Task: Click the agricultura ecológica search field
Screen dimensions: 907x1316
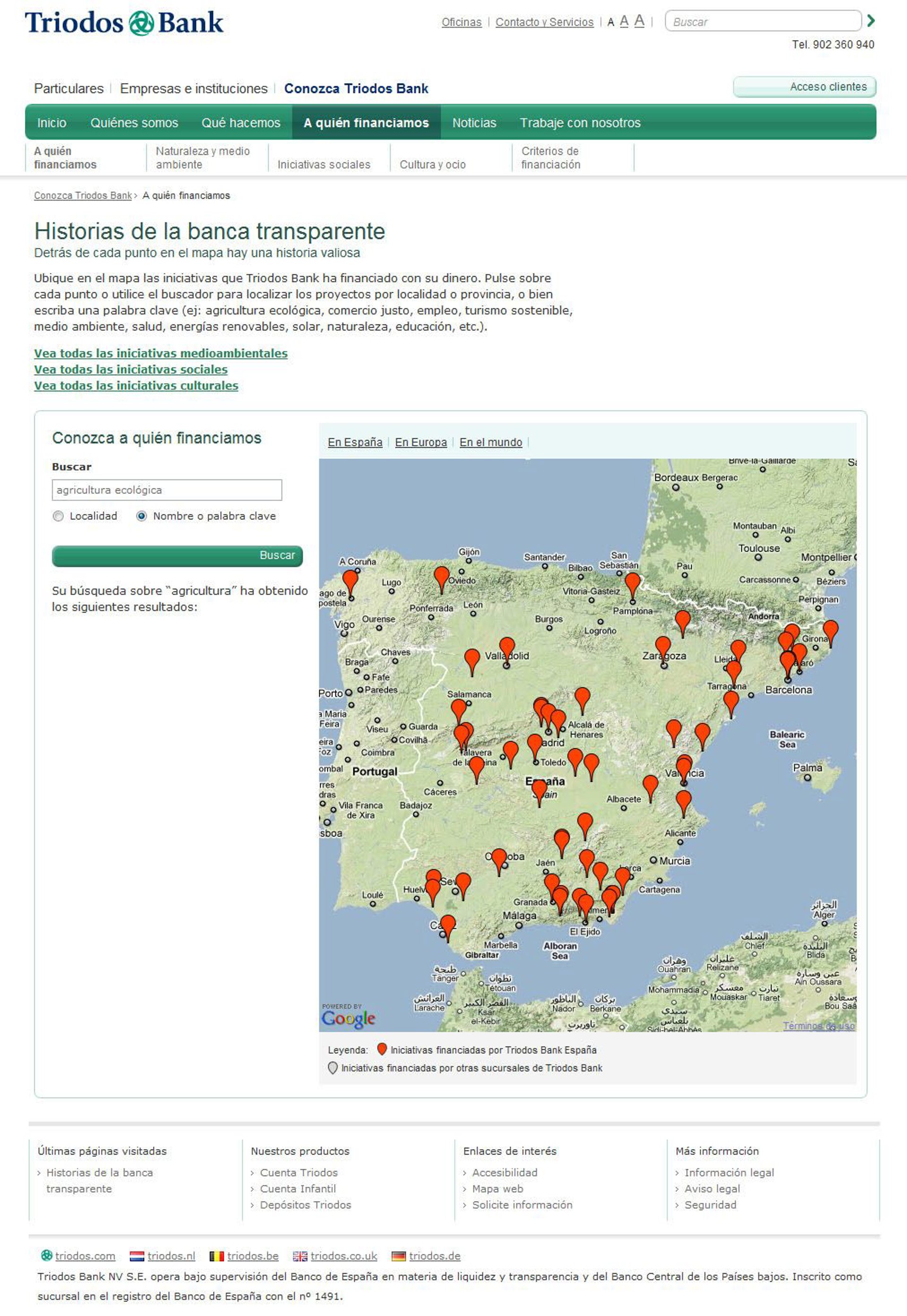Action: (x=166, y=490)
